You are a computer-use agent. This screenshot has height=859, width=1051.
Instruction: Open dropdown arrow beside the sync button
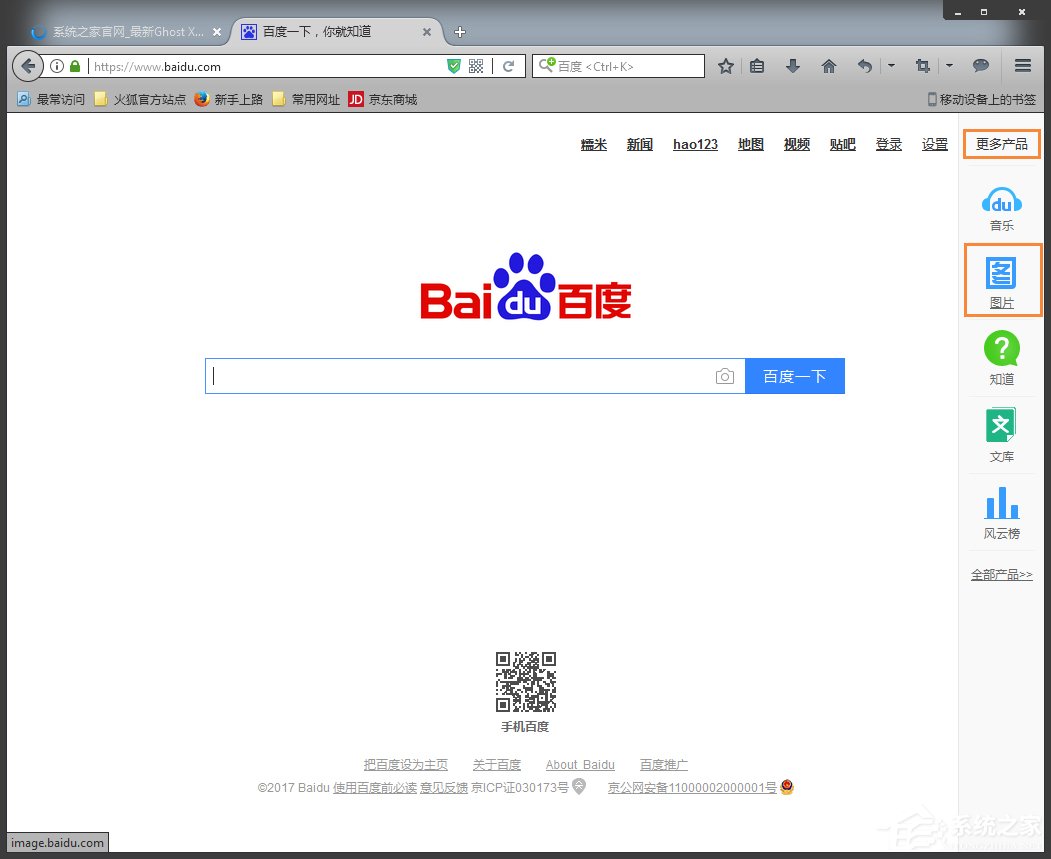pyautogui.click(x=890, y=65)
